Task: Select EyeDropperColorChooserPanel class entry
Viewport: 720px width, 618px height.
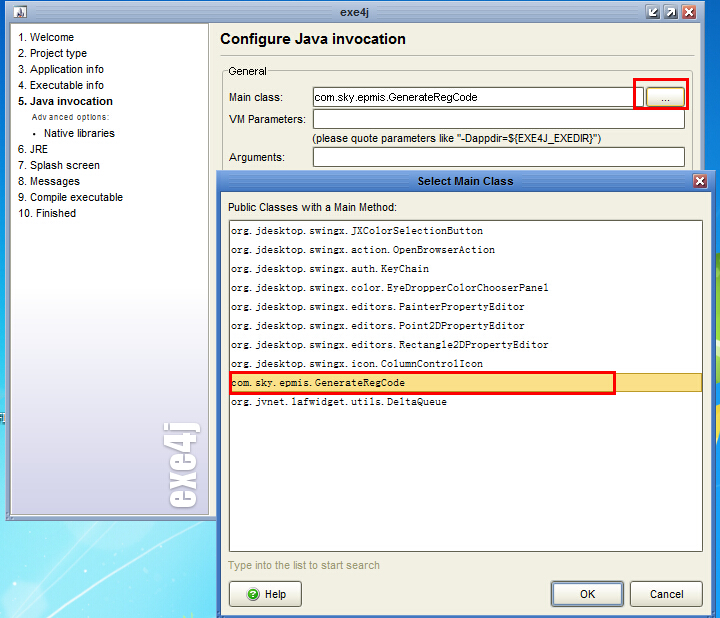Action: pyautogui.click(x=389, y=288)
